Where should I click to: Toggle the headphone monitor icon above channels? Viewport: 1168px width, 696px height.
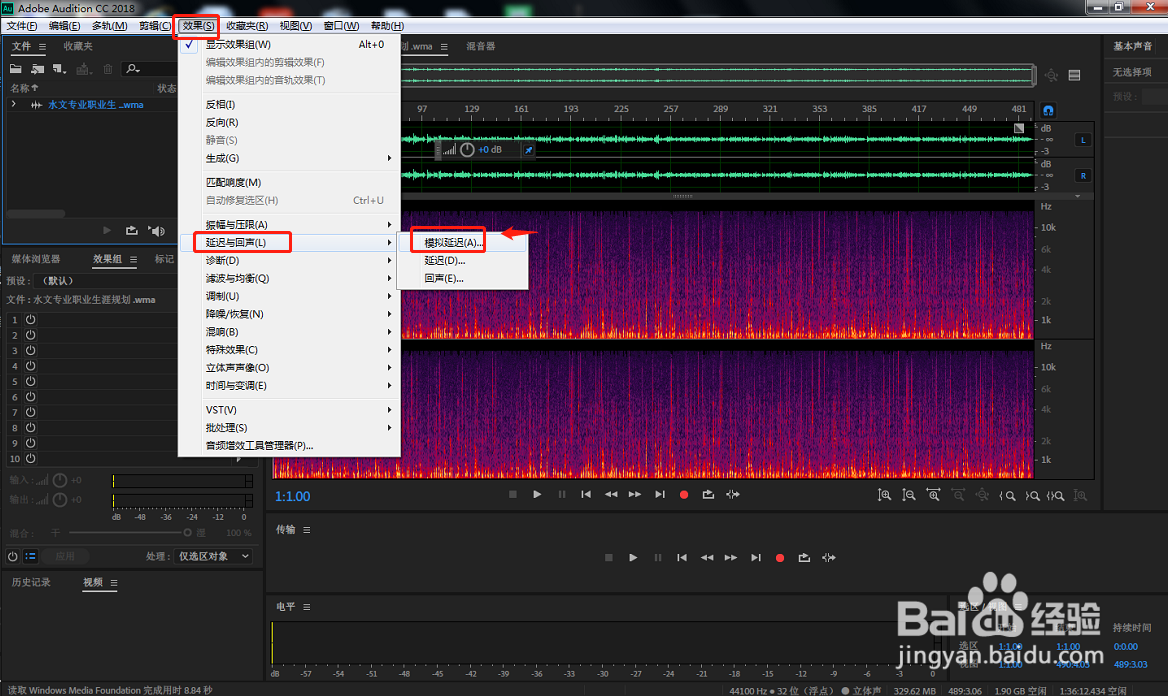(x=1048, y=110)
